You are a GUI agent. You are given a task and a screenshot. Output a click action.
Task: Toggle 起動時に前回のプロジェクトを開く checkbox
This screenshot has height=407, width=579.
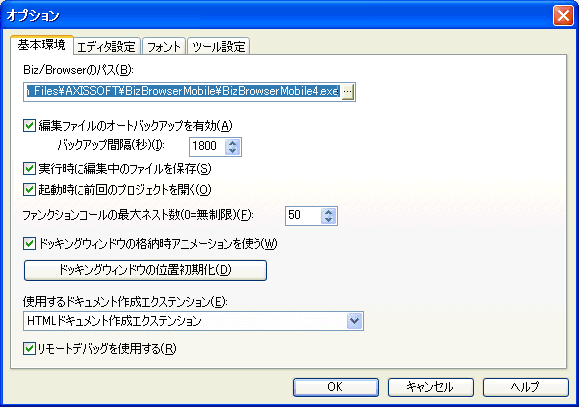coord(29,190)
